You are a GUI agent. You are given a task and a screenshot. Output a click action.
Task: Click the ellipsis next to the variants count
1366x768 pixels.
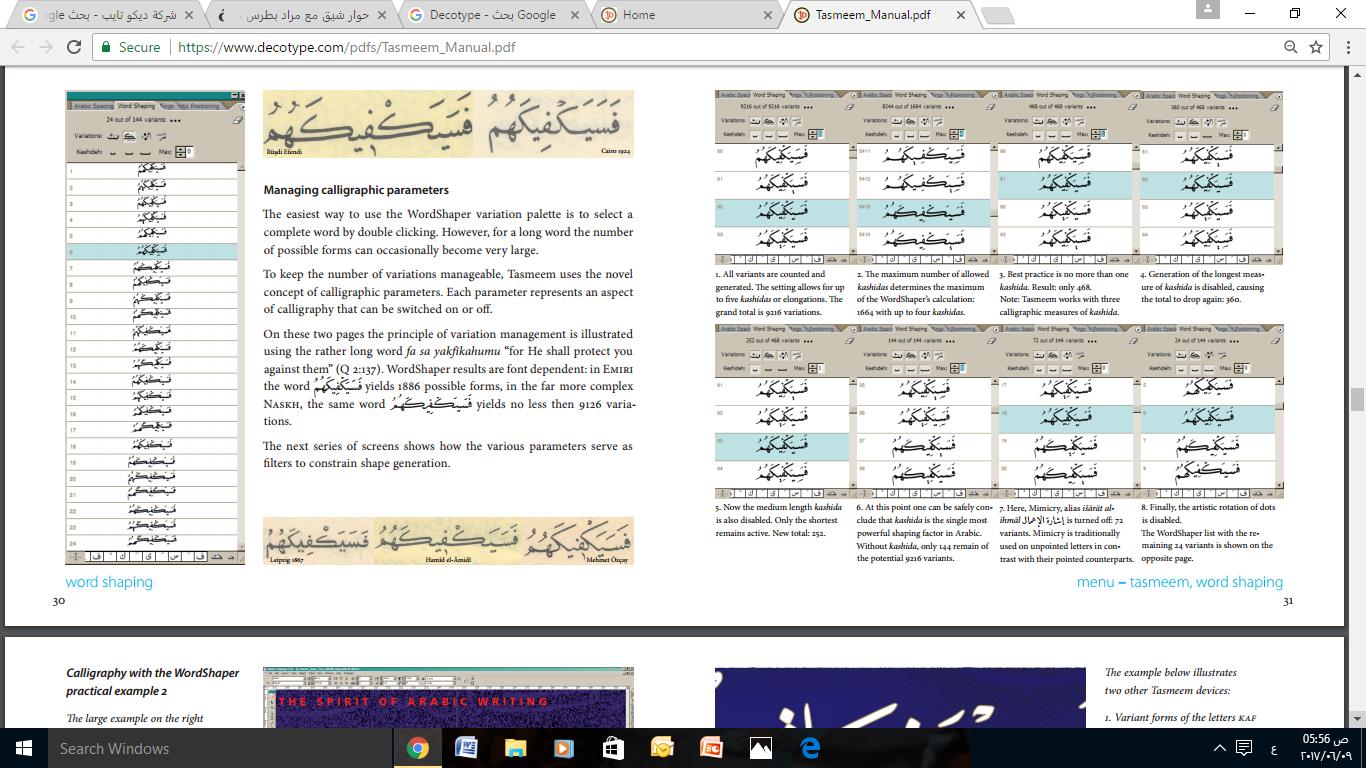pyautogui.click(x=175, y=120)
